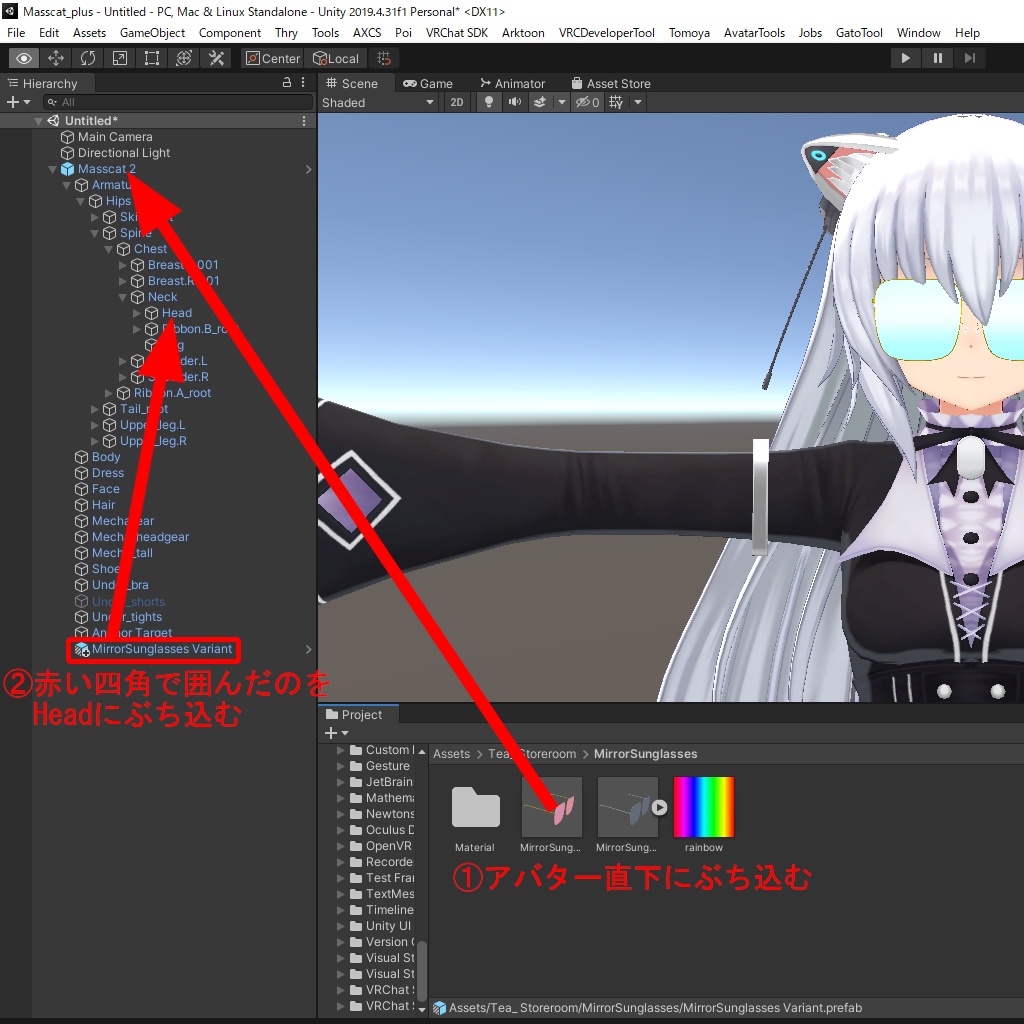Switch to the Scene tab
The width and height of the screenshot is (1024, 1024).
pyautogui.click(x=353, y=84)
